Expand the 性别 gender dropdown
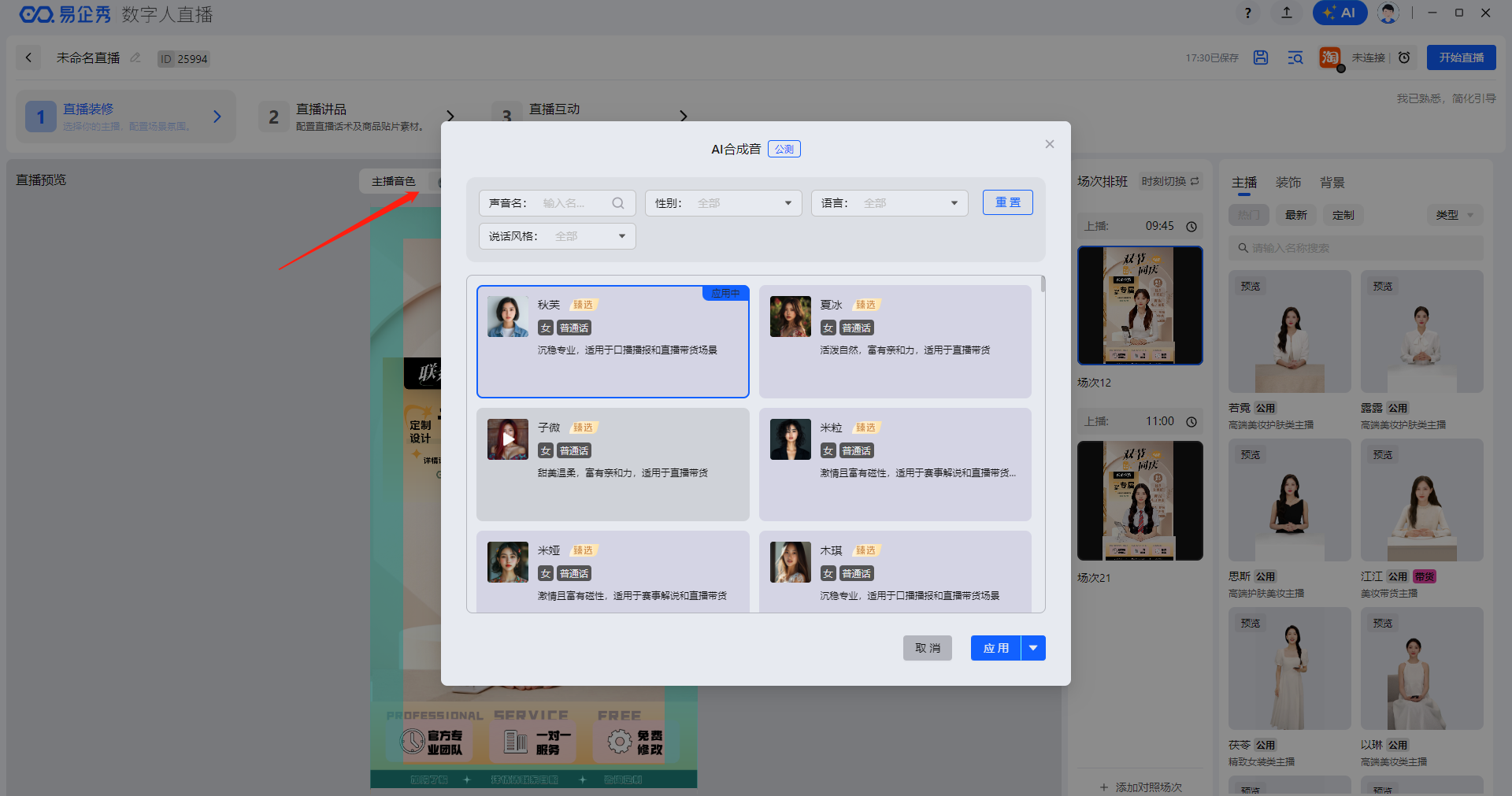1512x796 pixels. pyautogui.click(x=723, y=203)
